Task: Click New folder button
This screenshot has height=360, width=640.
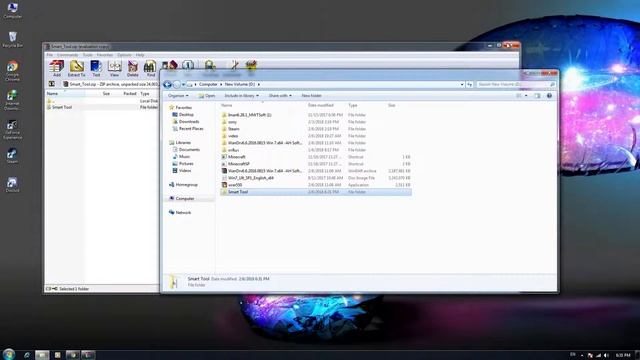Action: click(x=311, y=96)
